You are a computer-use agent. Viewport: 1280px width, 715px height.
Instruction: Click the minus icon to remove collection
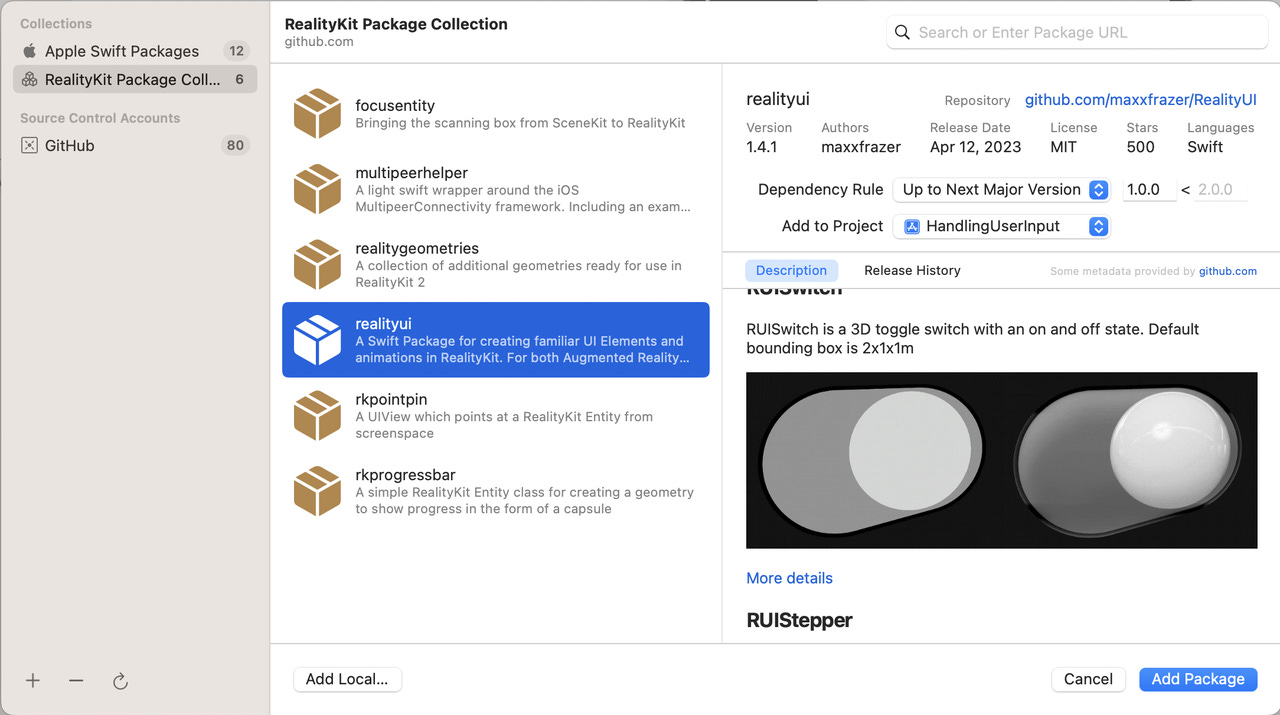pos(76,680)
